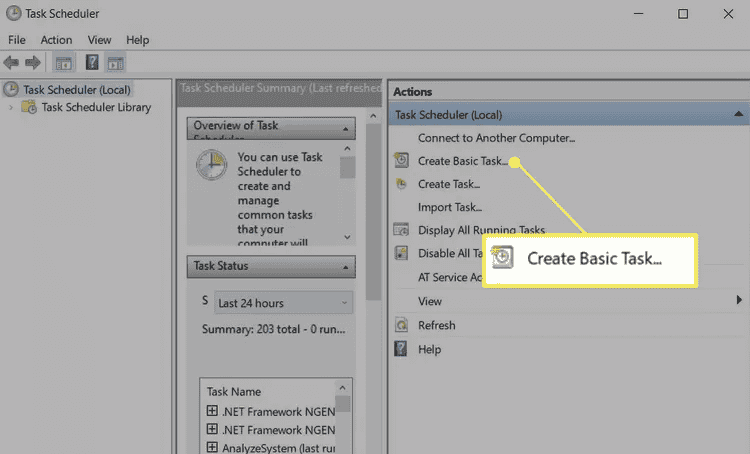Click the Help icon in Actions pane
The image size is (750, 454).
(400, 349)
